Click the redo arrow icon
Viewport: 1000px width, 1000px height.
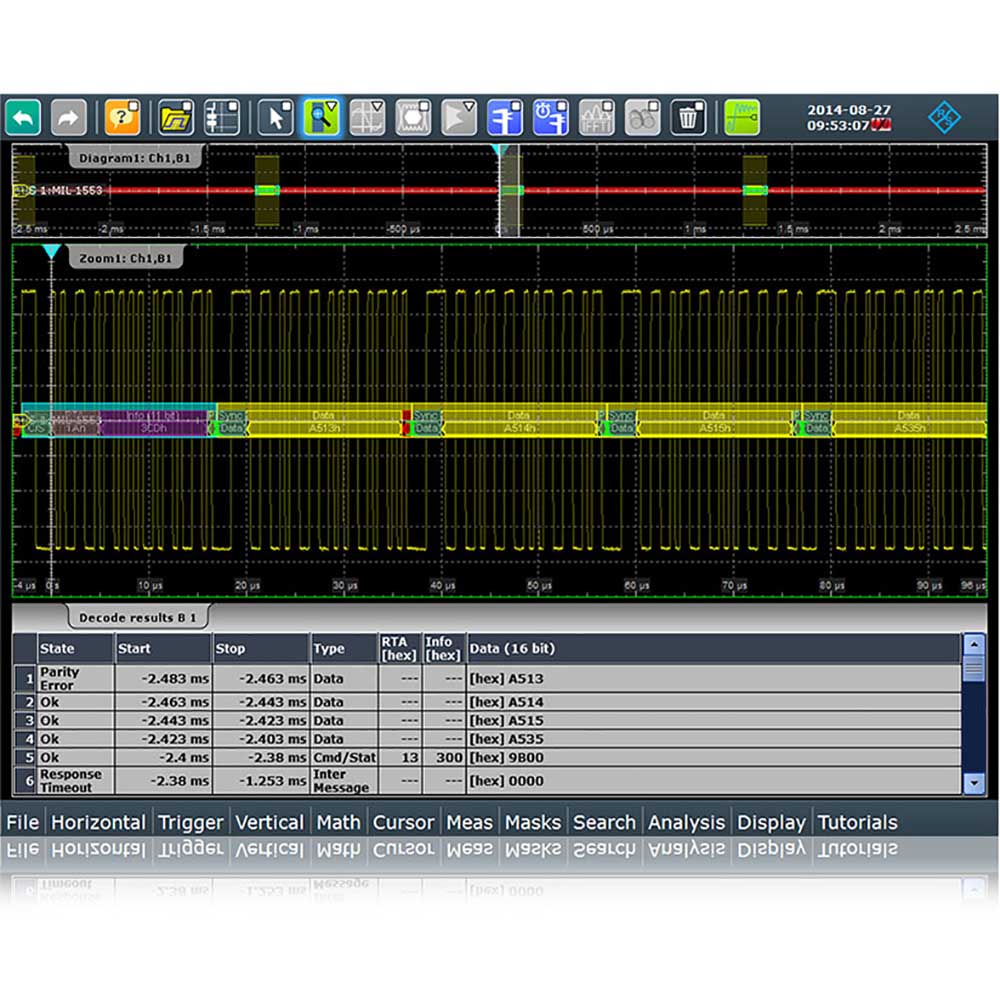pos(69,118)
